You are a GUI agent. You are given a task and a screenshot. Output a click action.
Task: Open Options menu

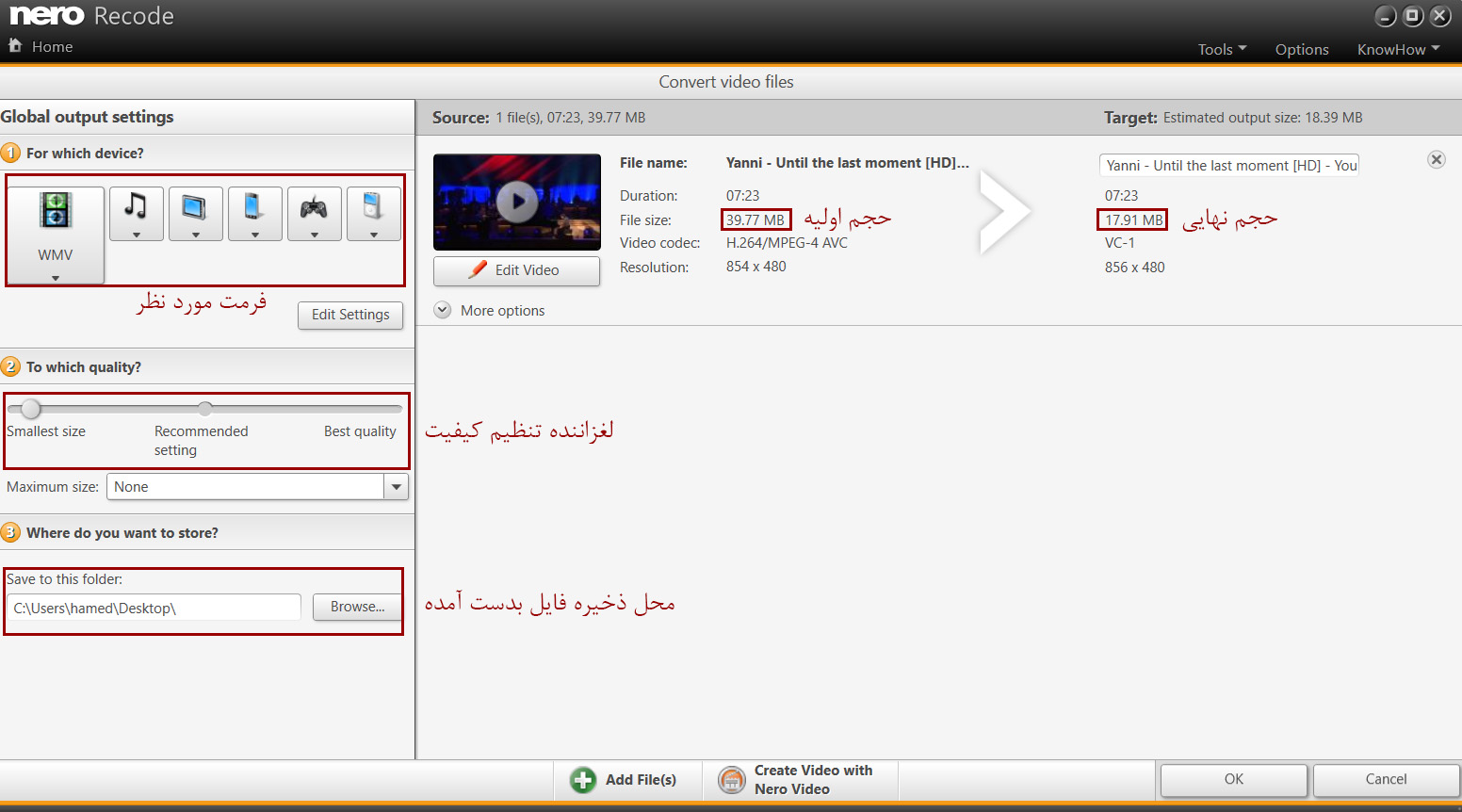[1302, 49]
